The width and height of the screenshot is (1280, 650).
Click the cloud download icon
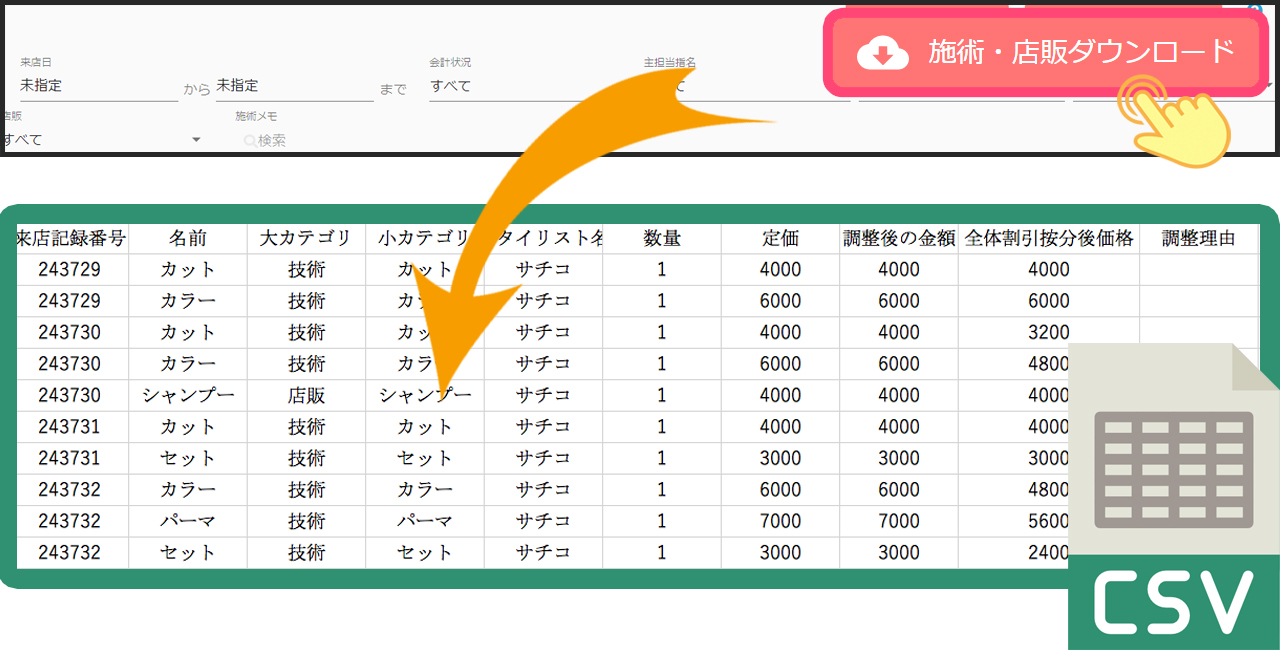pyautogui.click(x=882, y=53)
